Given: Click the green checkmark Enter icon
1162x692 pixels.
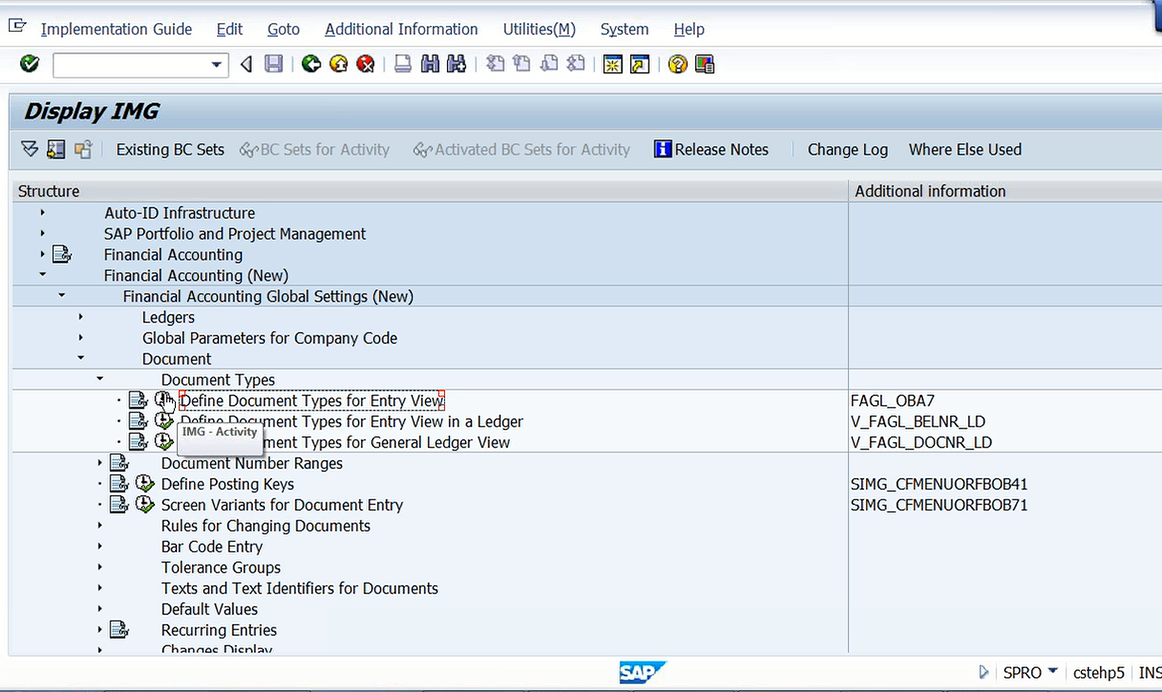Looking at the screenshot, I should click(30, 64).
